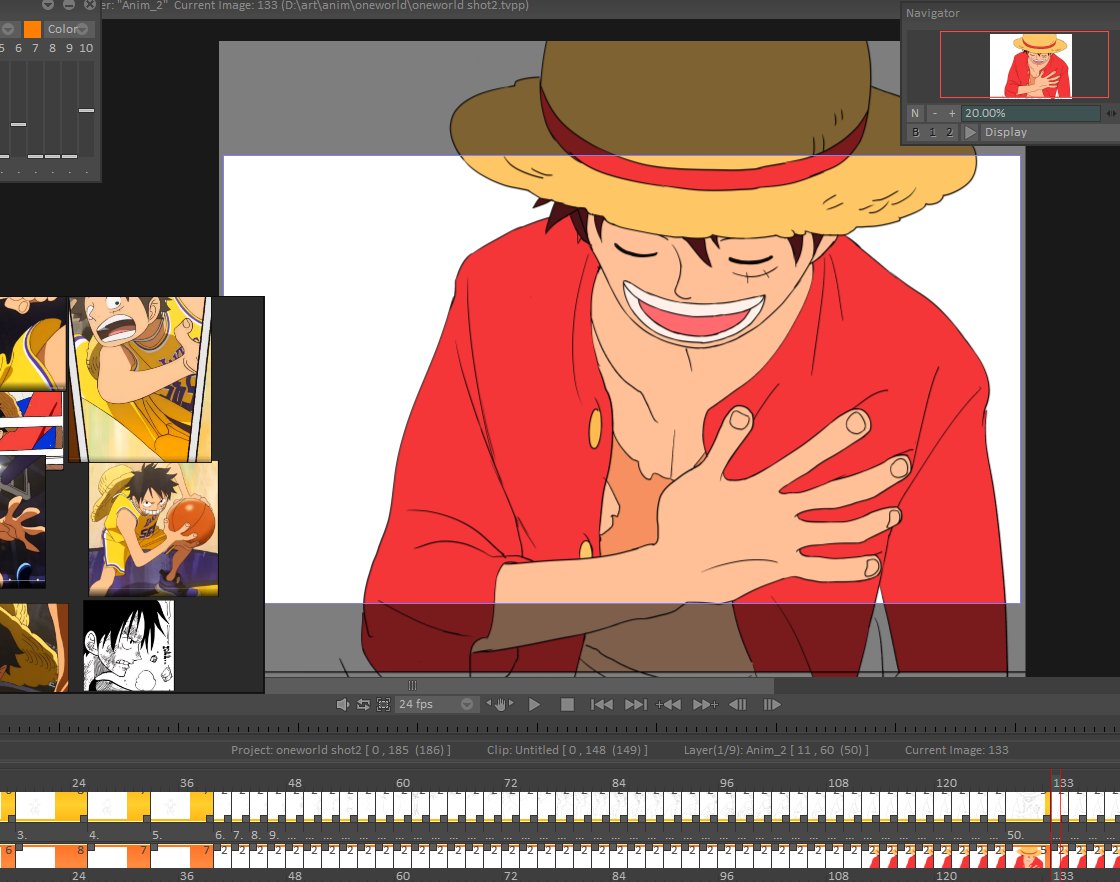Click the Navigator preview thumbnail

(1030, 65)
